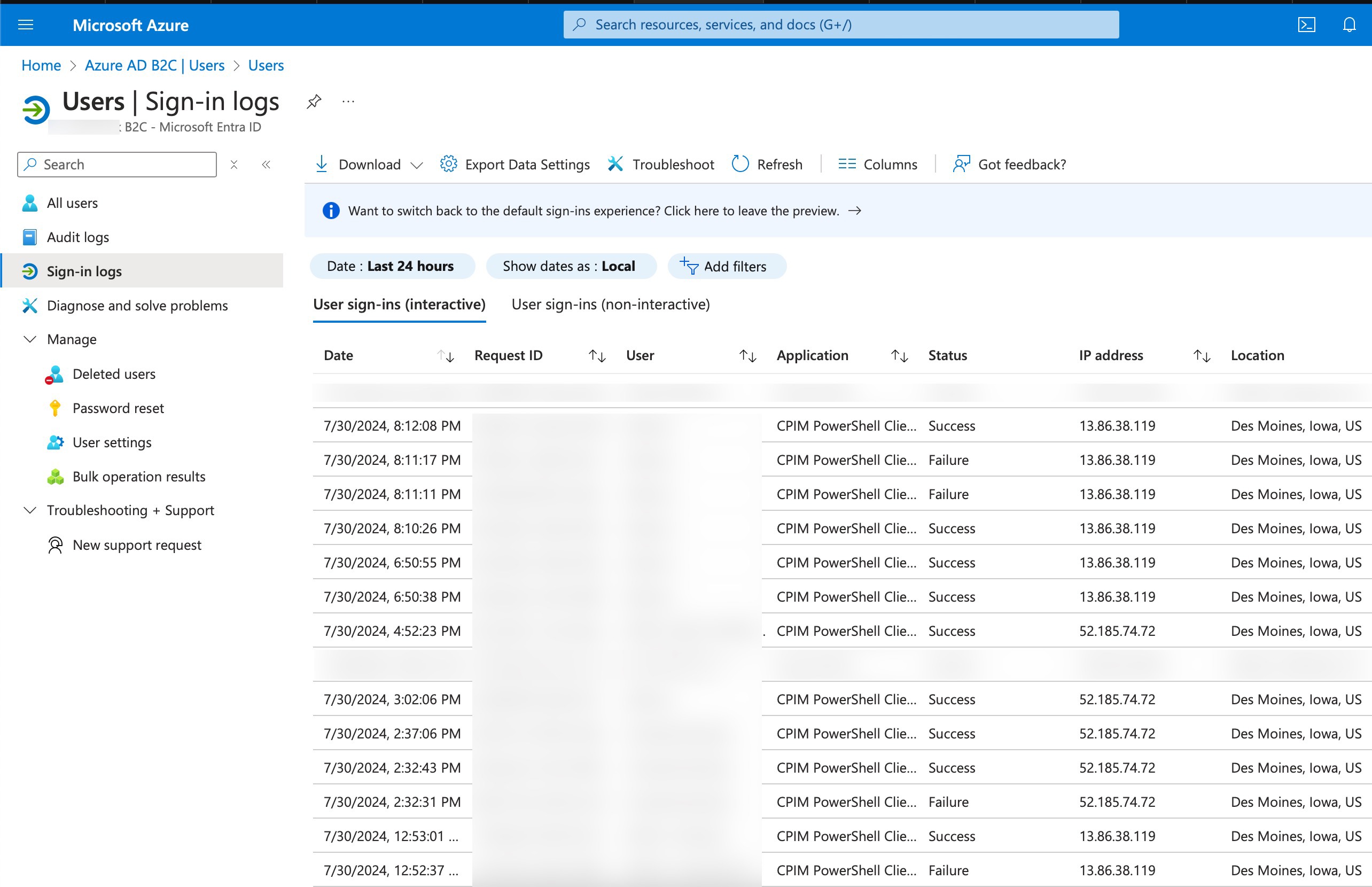The image size is (1372, 887).
Task: Click the User settings gear icon
Action: tap(55, 442)
